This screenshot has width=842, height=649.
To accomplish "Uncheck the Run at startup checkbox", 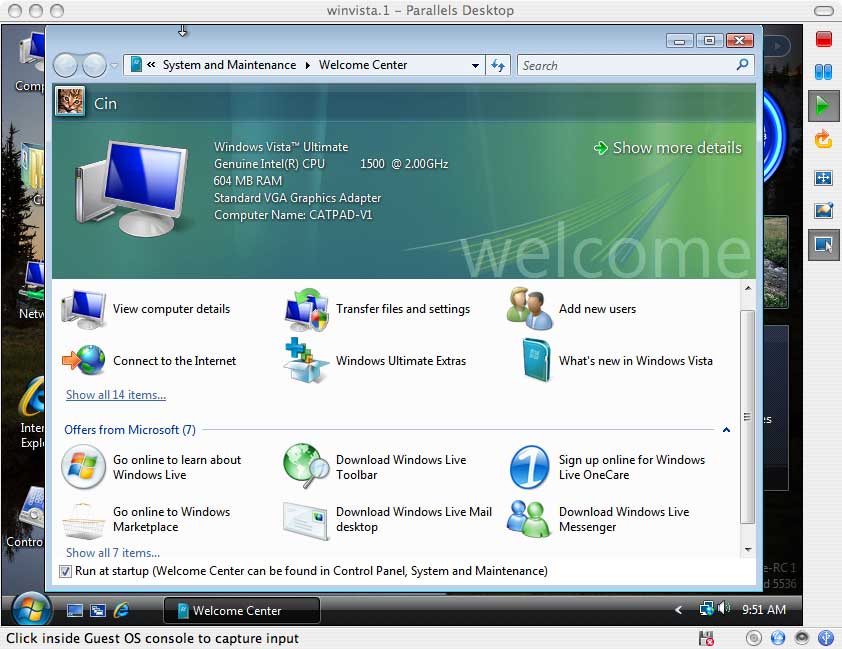I will point(65,571).
